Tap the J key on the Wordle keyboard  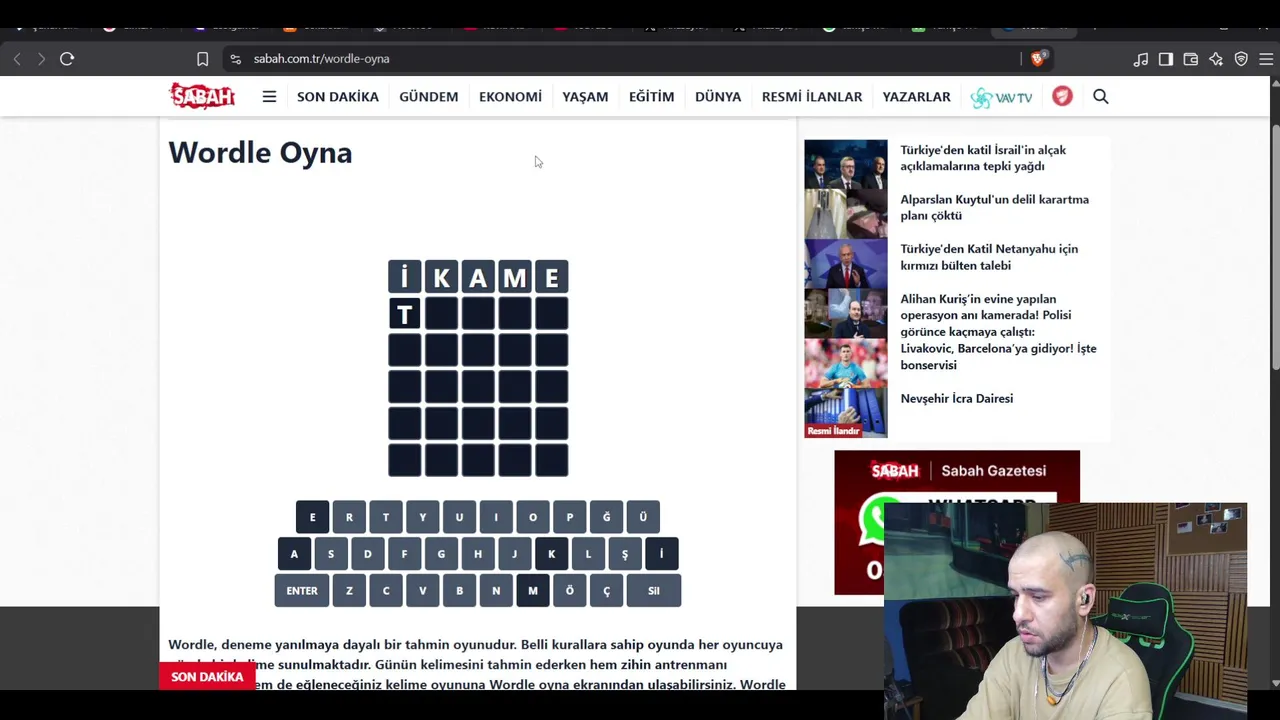coord(514,554)
